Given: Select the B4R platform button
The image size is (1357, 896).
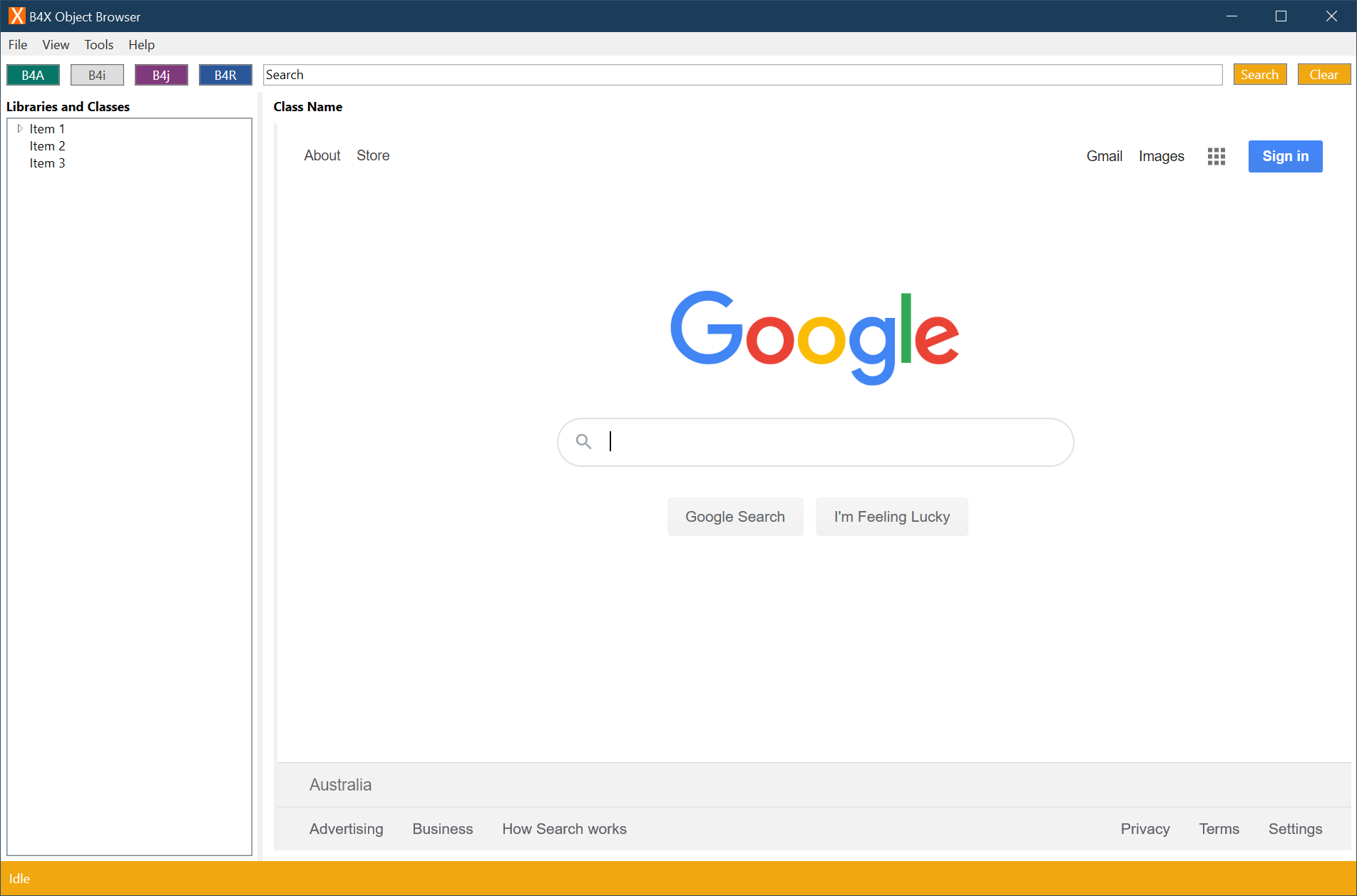Looking at the screenshot, I should tap(225, 75).
